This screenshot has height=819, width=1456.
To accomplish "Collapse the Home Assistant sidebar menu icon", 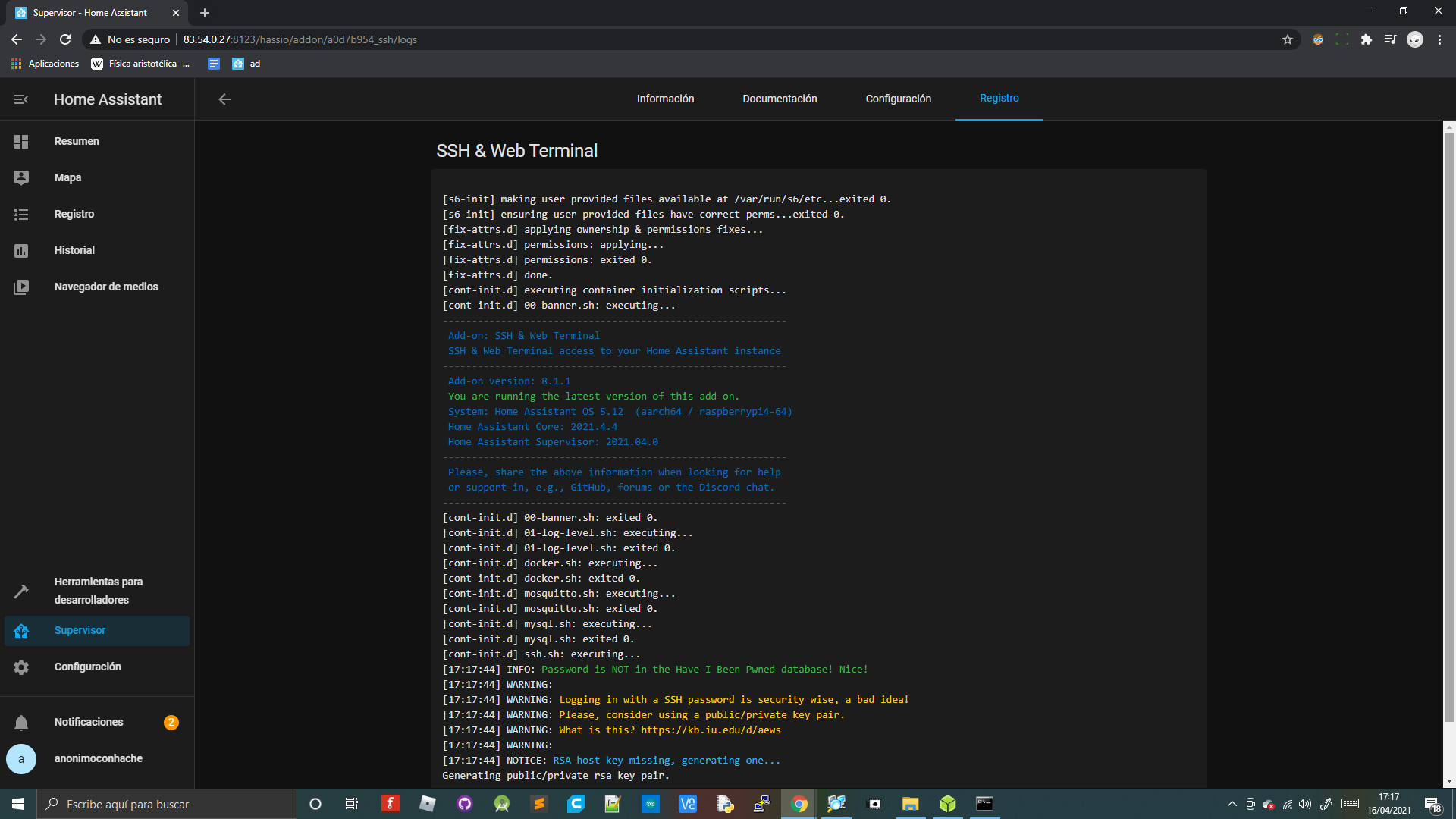I will click(21, 99).
